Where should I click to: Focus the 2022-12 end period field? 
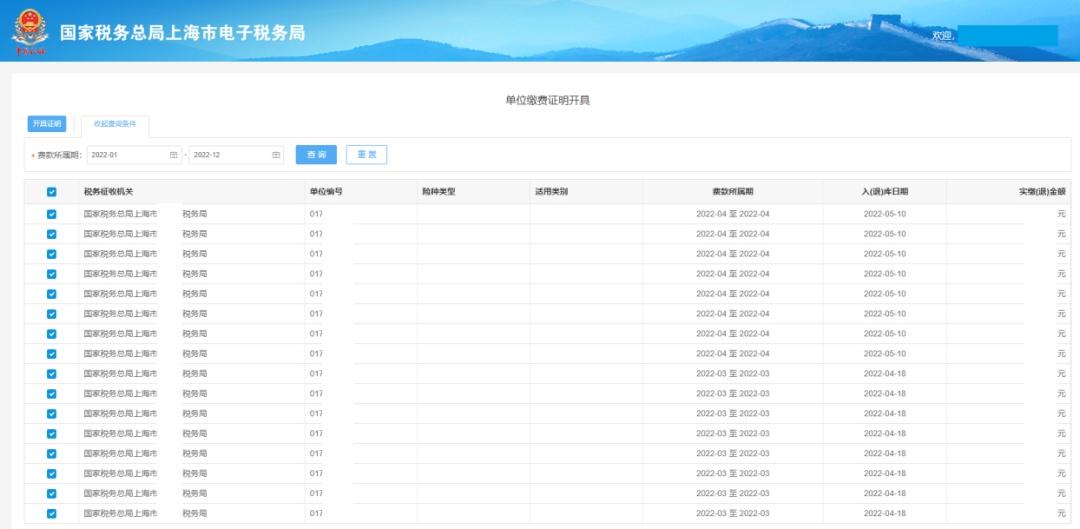(x=228, y=155)
